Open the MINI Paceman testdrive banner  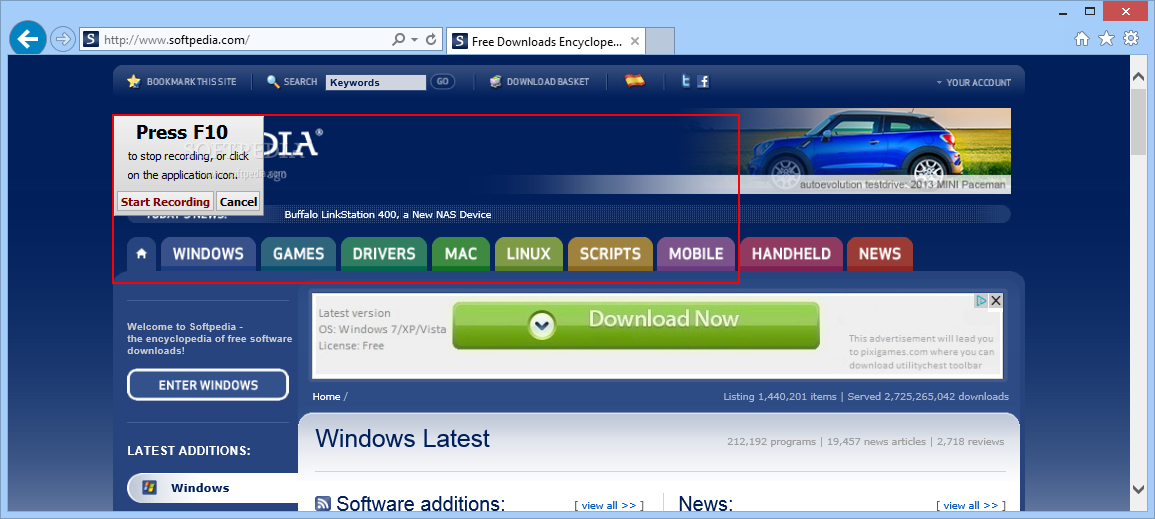point(875,151)
